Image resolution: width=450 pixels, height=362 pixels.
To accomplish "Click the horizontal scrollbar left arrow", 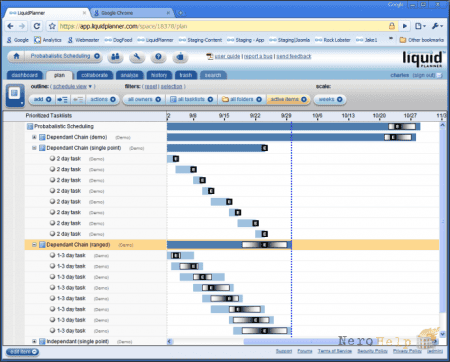I will click(x=170, y=341).
